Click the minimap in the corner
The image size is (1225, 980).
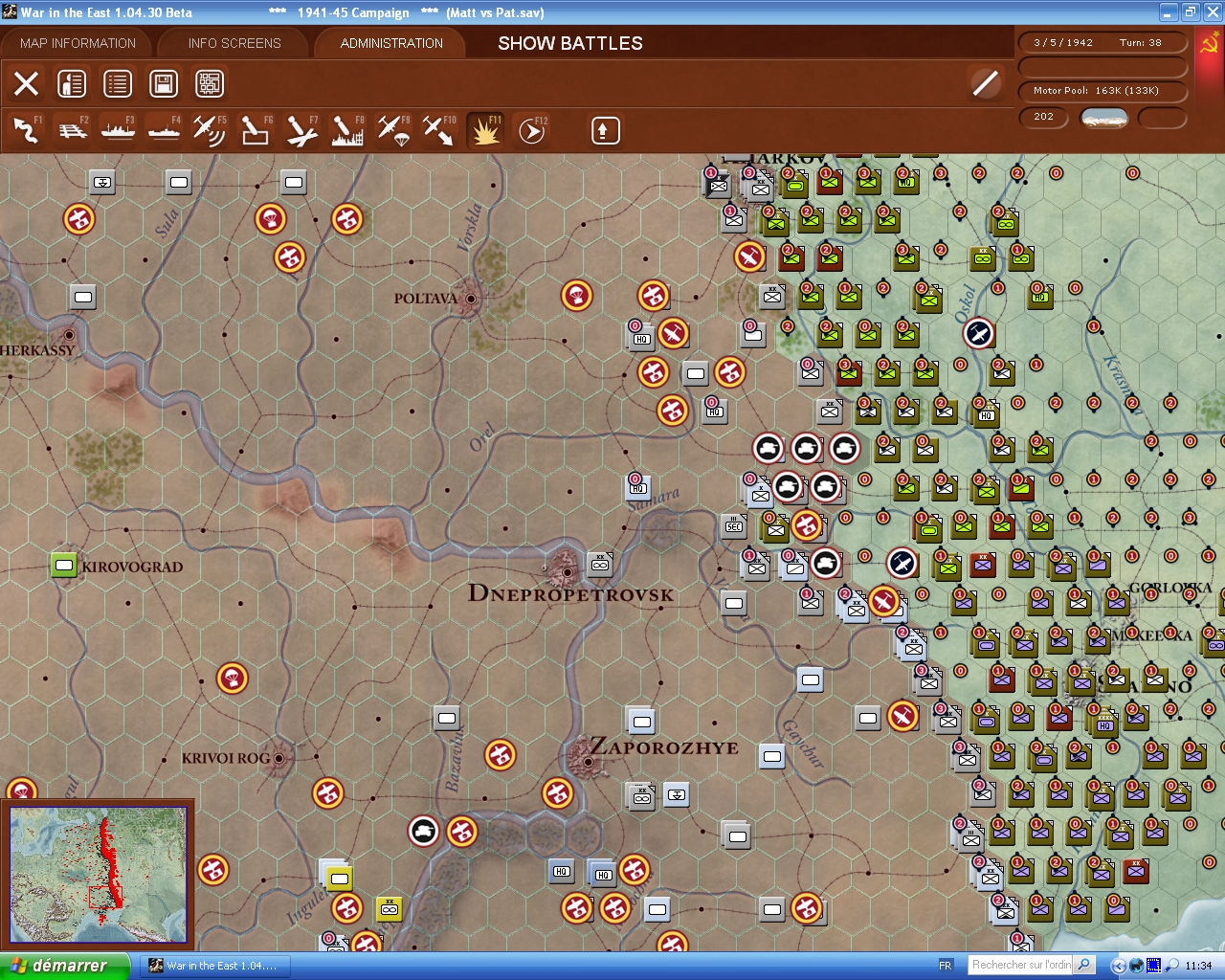[x=99, y=875]
